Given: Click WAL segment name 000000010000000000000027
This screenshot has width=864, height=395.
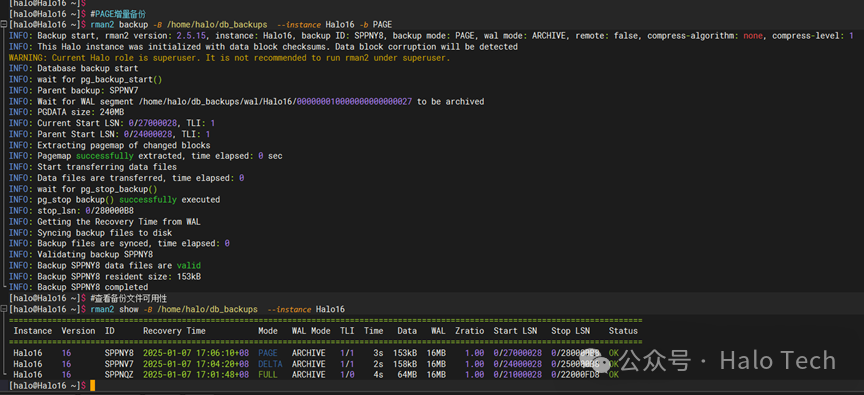Looking at the screenshot, I should click(354, 101).
